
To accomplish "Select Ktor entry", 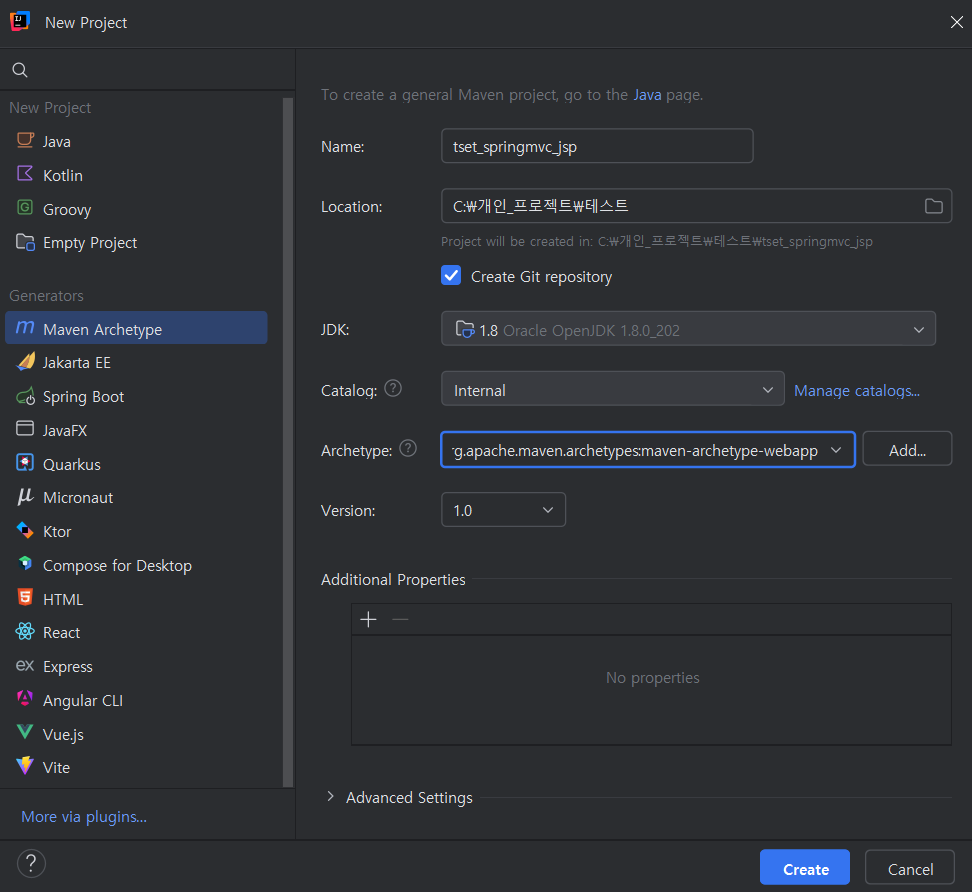I will pyautogui.click(x=136, y=532).
